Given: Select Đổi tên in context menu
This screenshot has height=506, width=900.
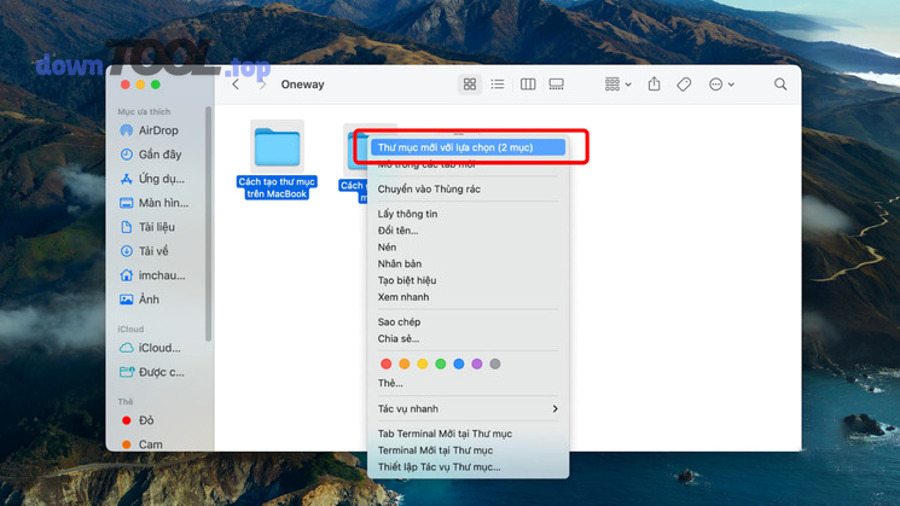Looking at the screenshot, I should pyautogui.click(x=398, y=231).
